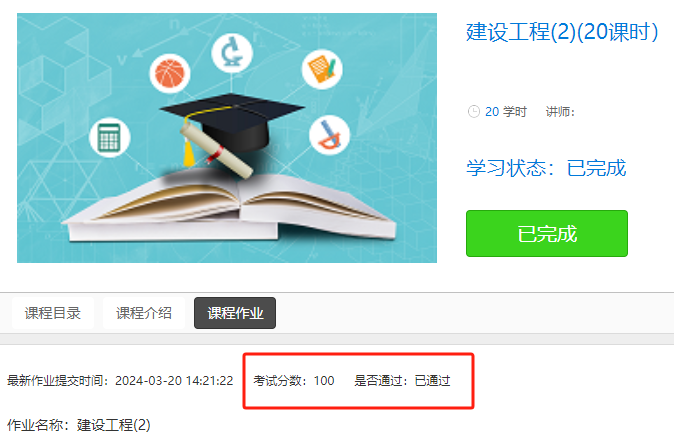Click the 考试分数: 100 score text
674x443 pixels.
pos(294,381)
